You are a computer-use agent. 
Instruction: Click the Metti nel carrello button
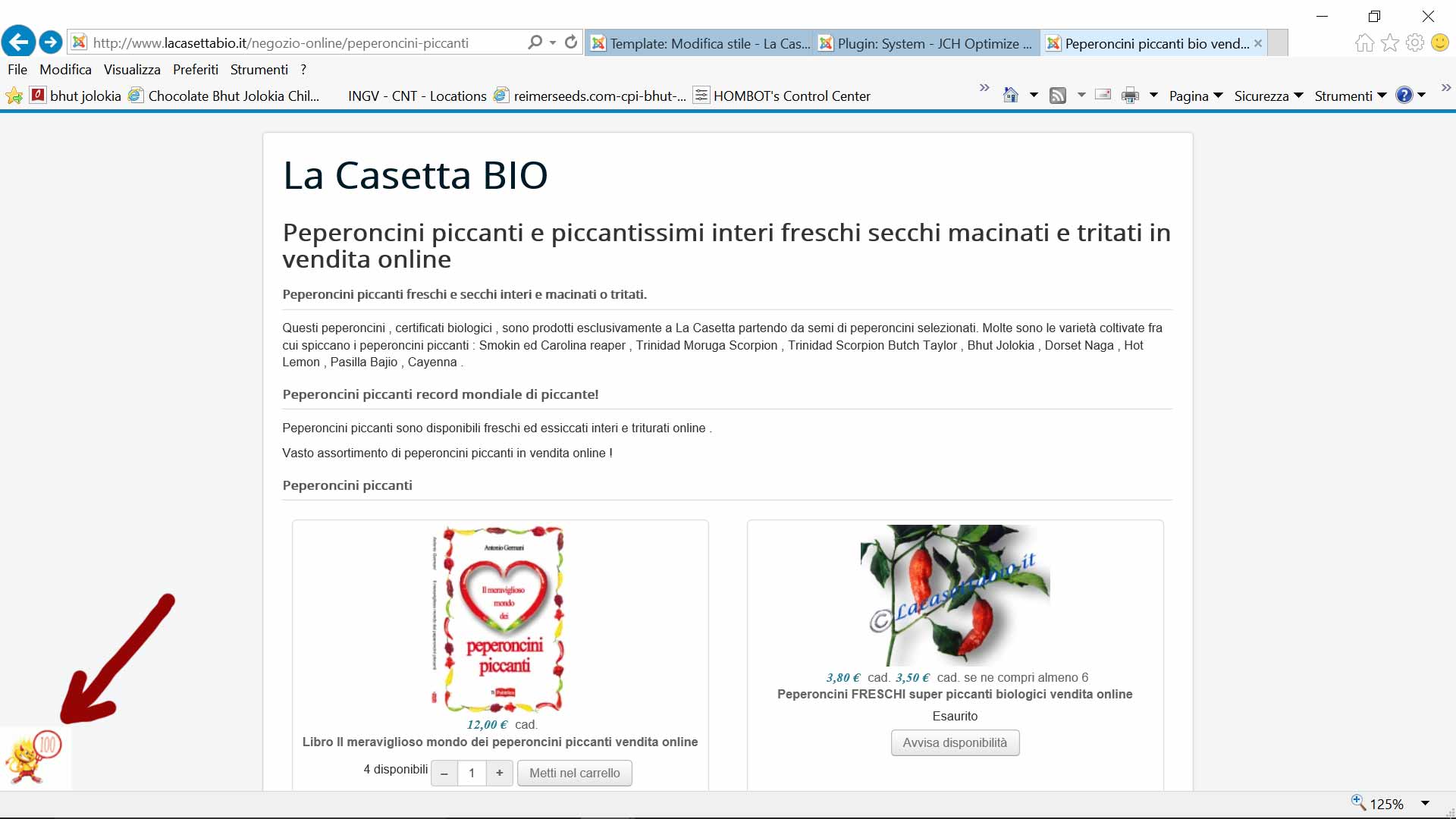tap(574, 773)
